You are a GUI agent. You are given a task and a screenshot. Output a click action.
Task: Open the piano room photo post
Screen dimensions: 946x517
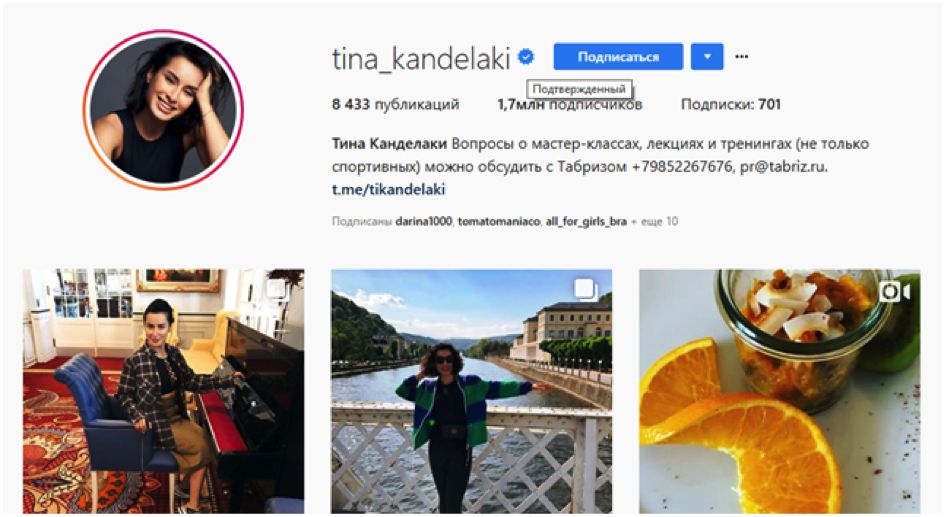click(x=163, y=391)
